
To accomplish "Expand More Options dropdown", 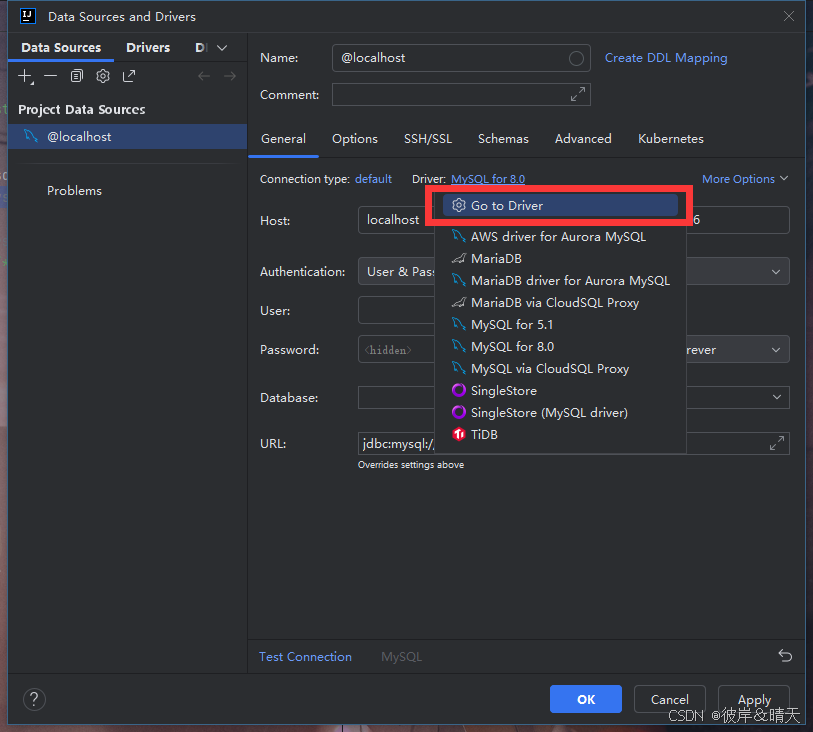I will pos(745,179).
